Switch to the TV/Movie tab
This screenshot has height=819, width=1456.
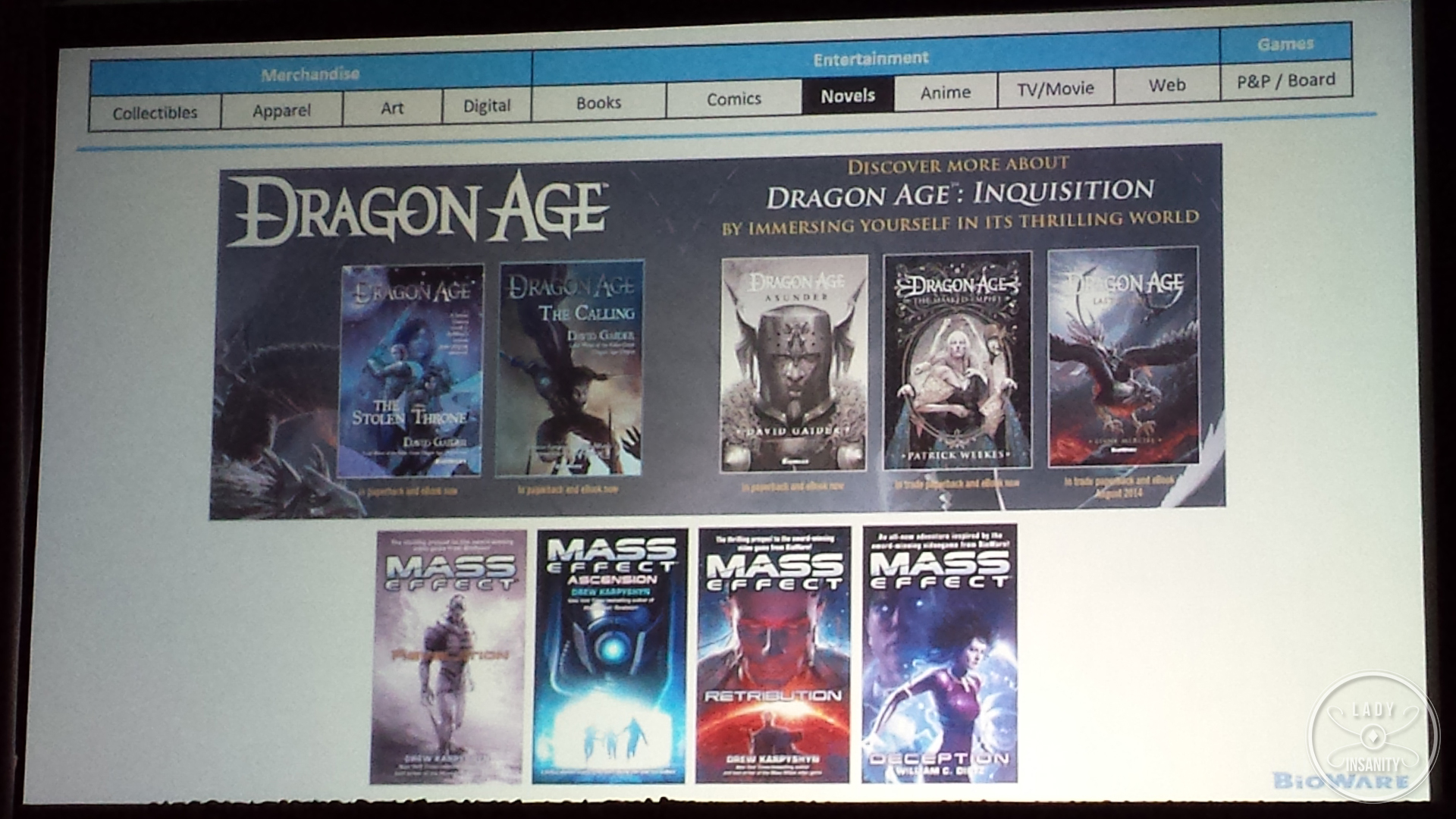point(1056,89)
